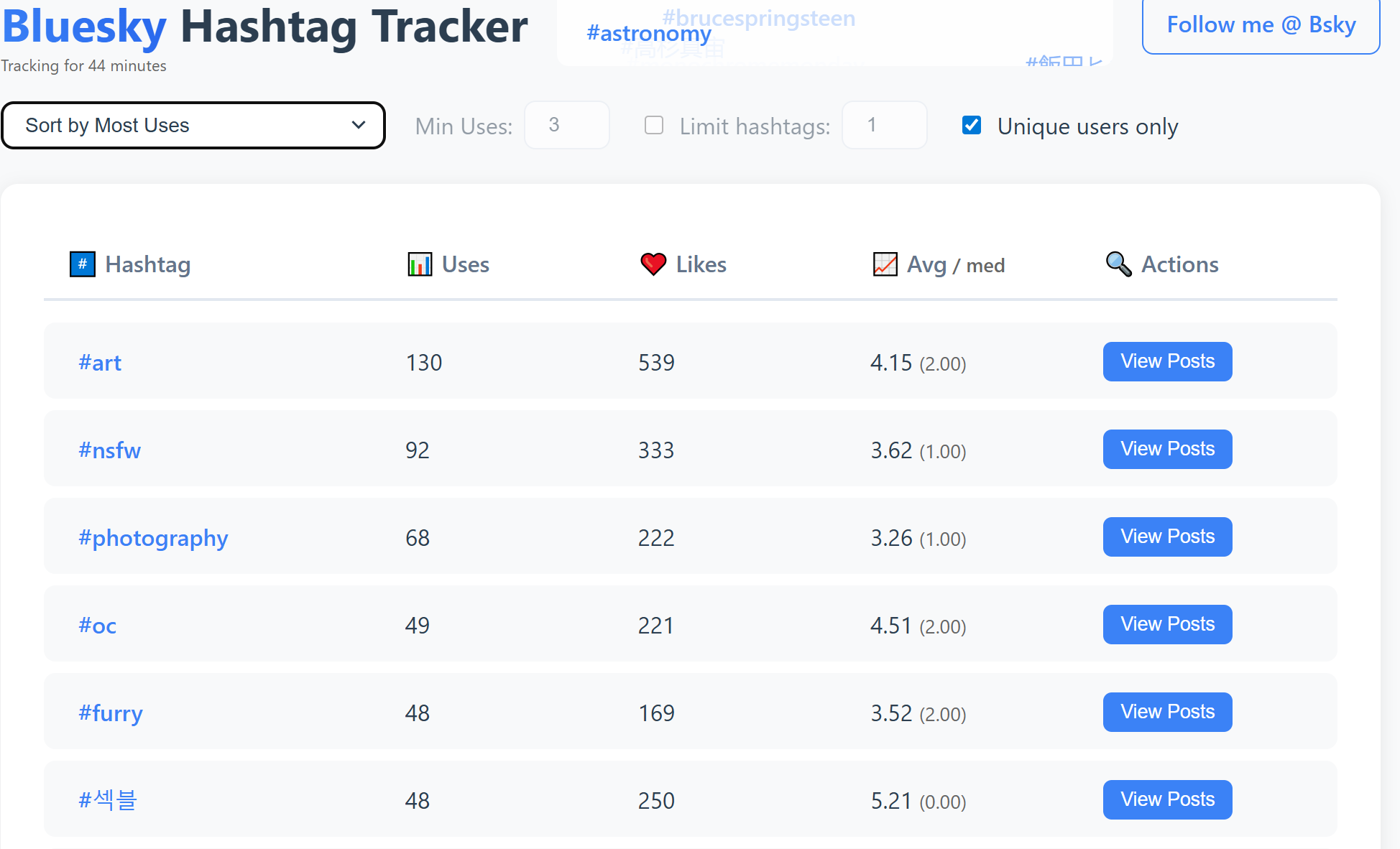Toggle the Limit hashtags checkbox
The height and width of the screenshot is (849, 1400).
tap(654, 125)
